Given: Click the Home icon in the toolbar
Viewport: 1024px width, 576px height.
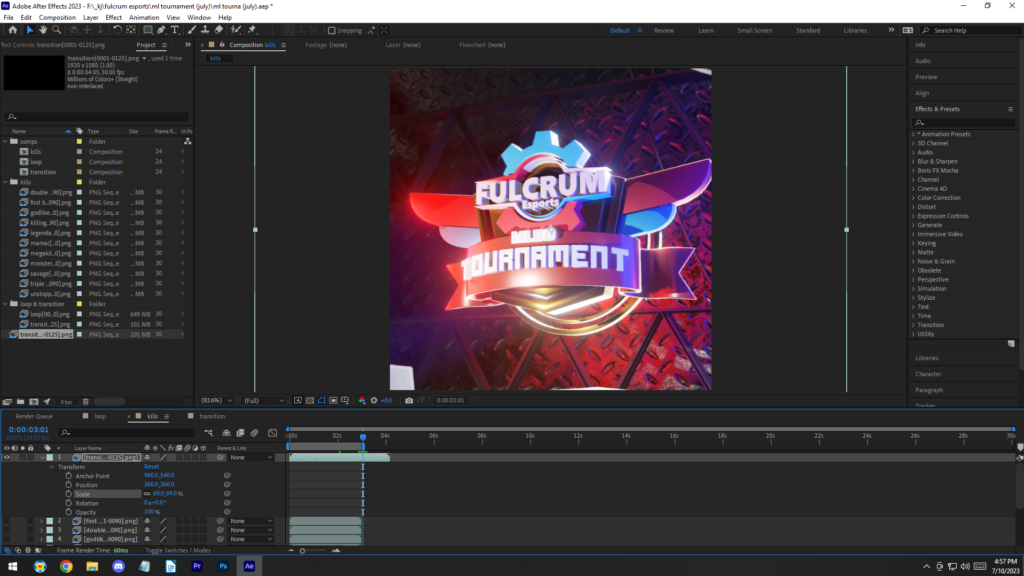Looking at the screenshot, I should pyautogui.click(x=13, y=30).
